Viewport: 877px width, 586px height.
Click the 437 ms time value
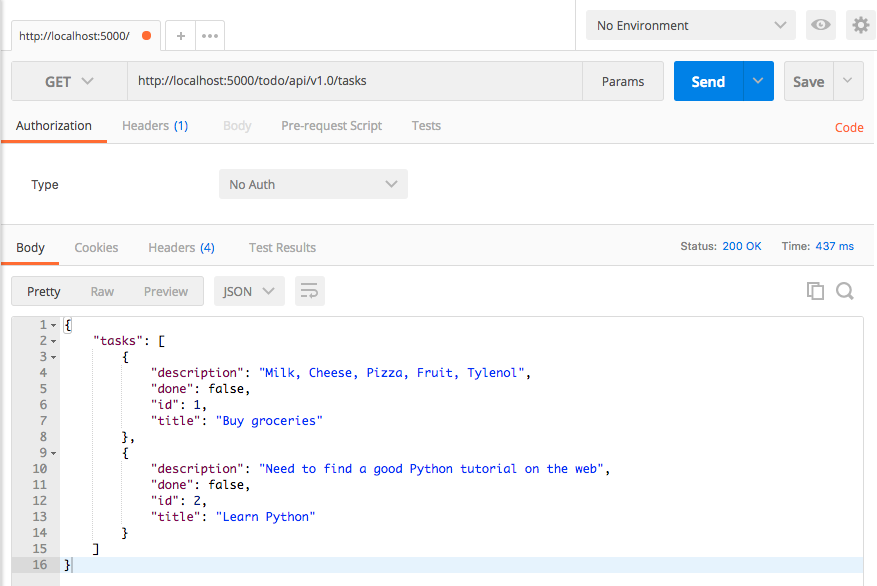click(834, 246)
